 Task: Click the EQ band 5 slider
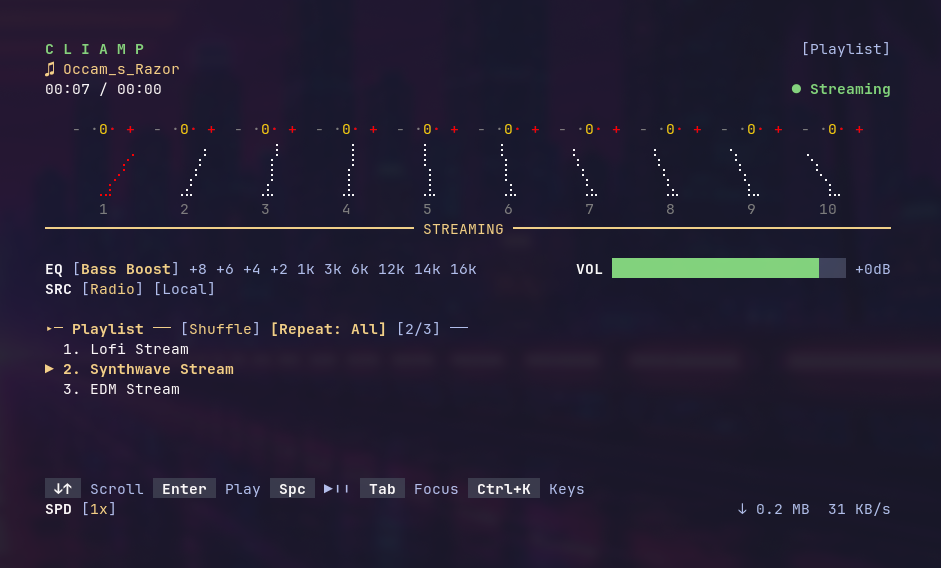[x=427, y=170]
